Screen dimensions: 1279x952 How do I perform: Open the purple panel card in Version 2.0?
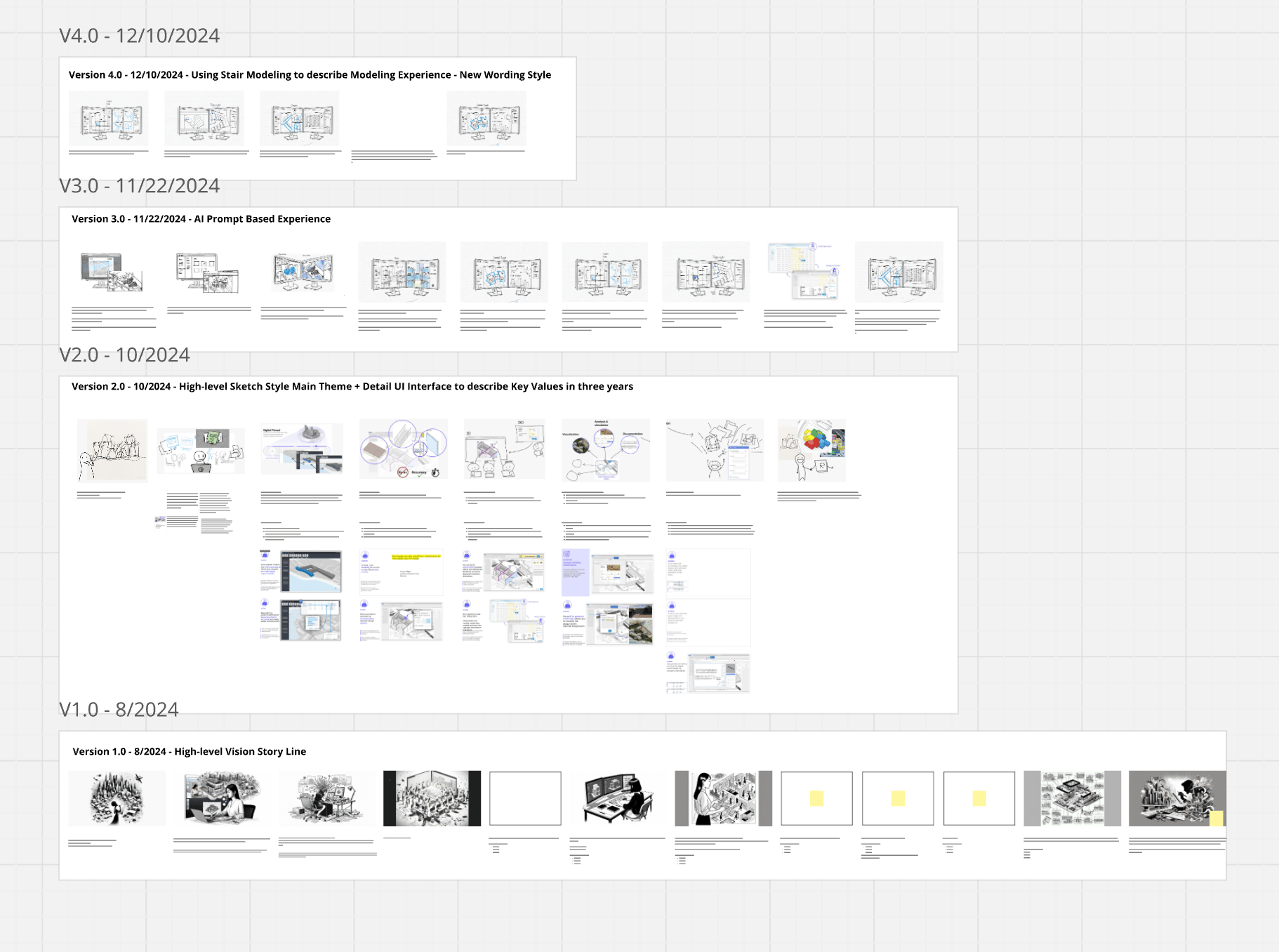(608, 572)
